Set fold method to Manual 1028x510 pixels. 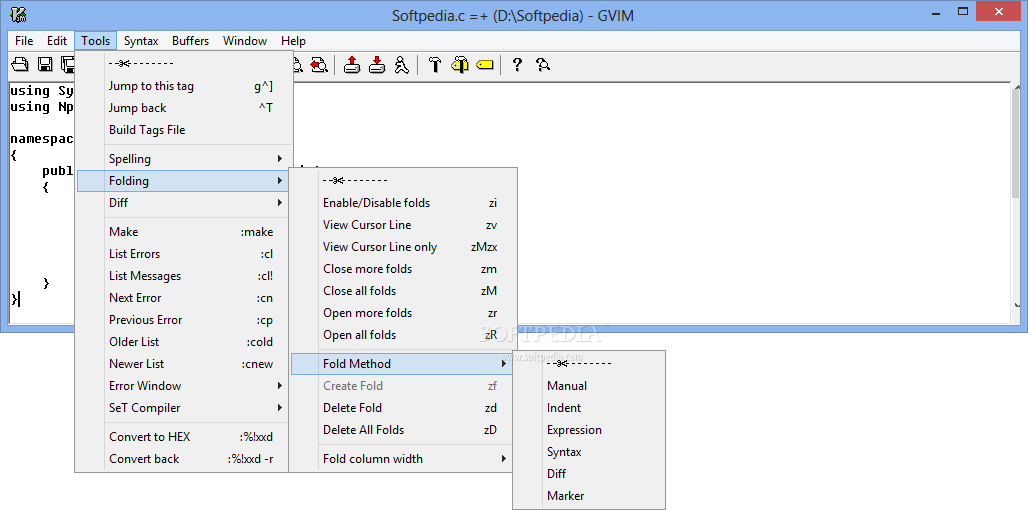point(589,385)
